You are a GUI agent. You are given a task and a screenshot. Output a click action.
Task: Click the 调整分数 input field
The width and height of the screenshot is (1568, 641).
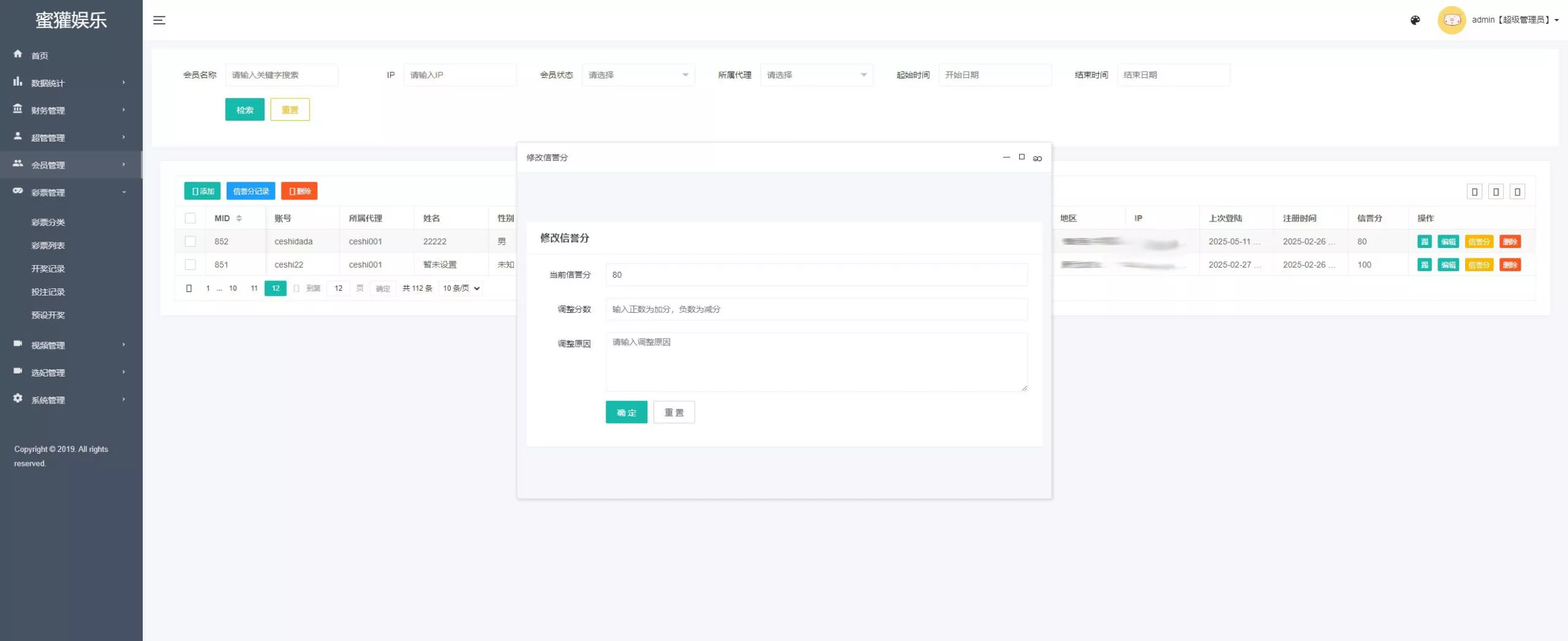[816, 309]
